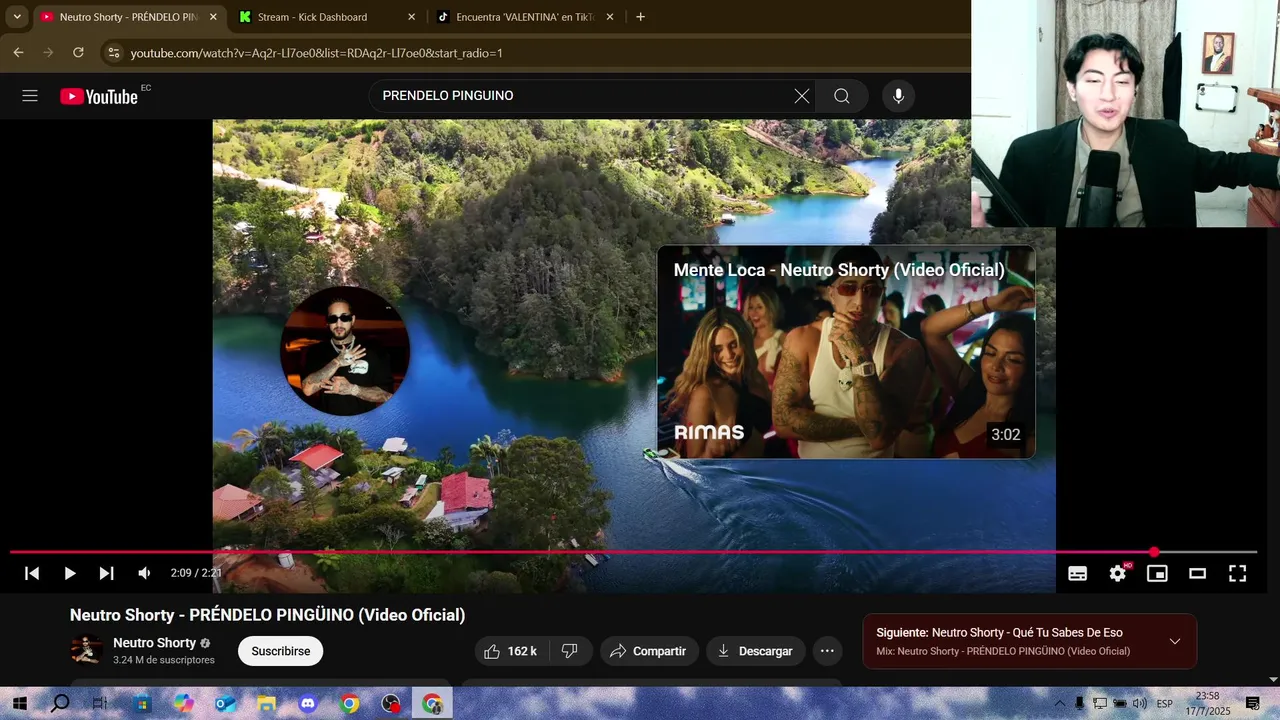1280x720 pixels.
Task: Open more actions three-dot menu
Action: (x=827, y=651)
